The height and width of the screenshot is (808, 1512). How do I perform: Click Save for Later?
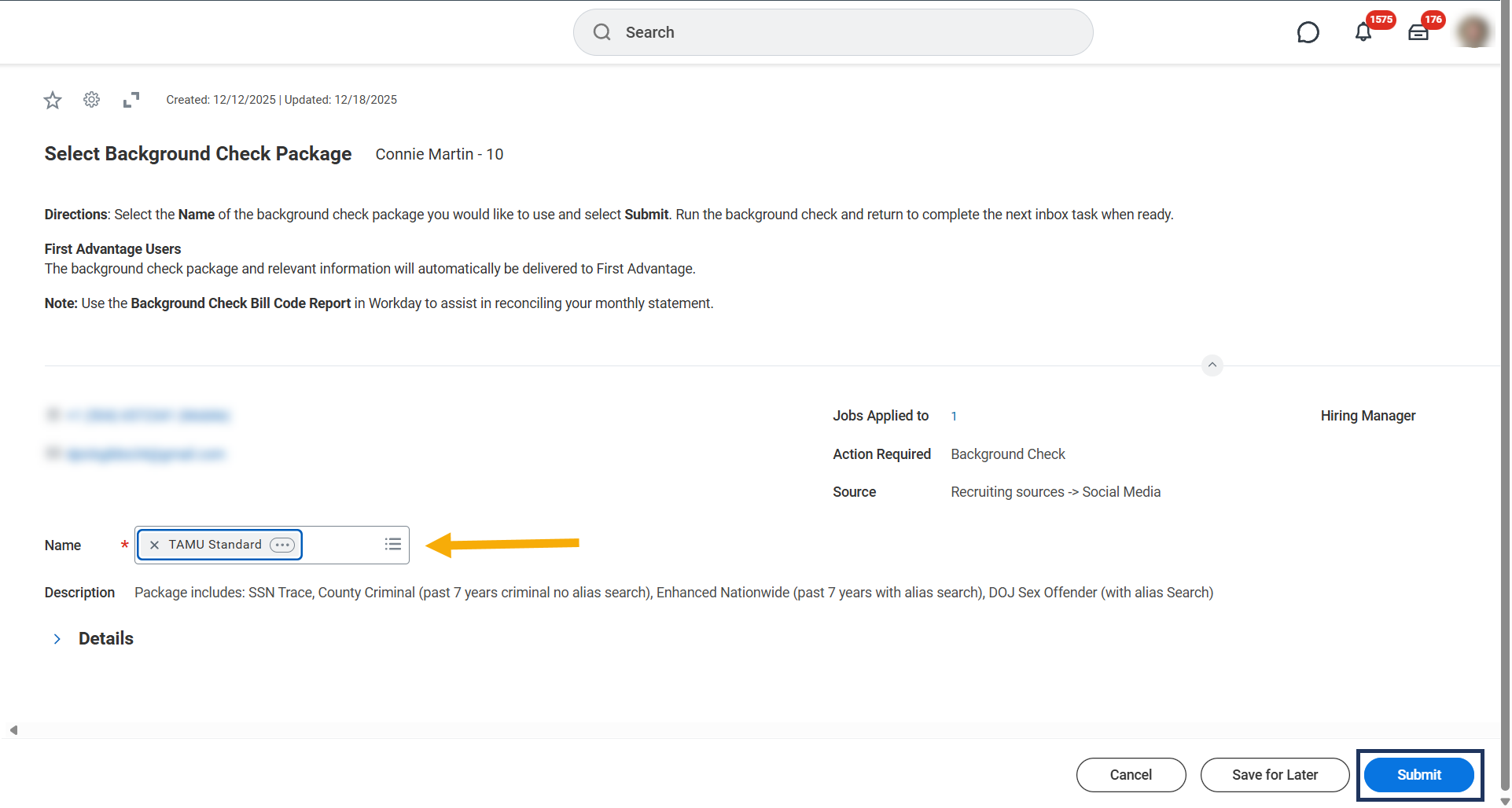pos(1275,775)
